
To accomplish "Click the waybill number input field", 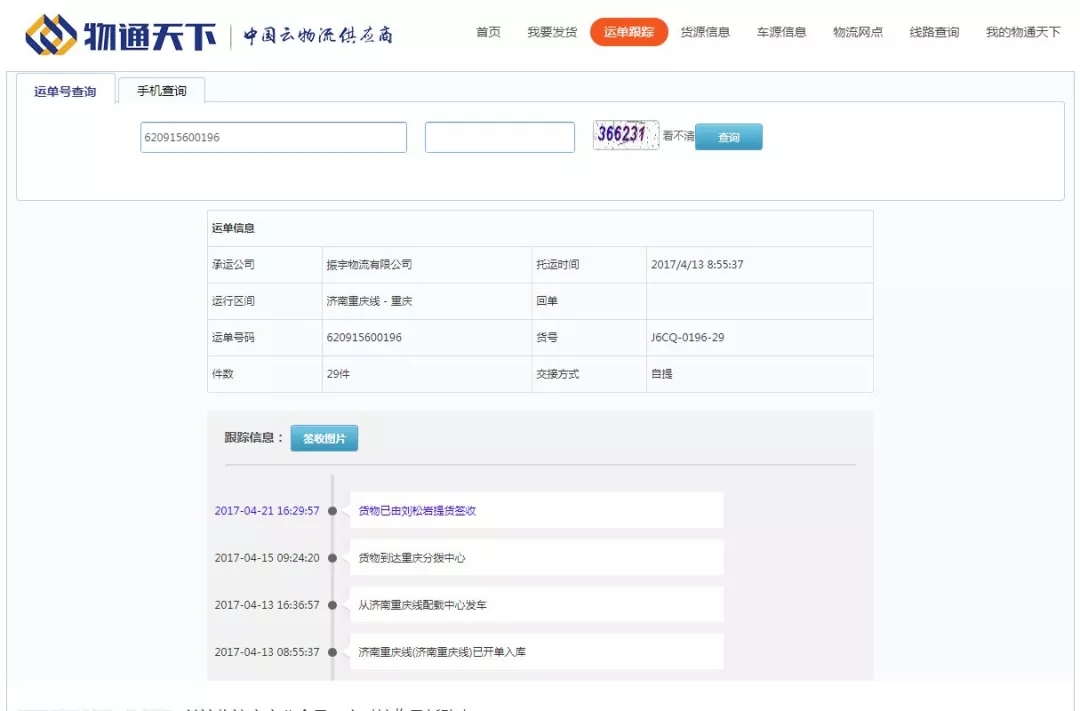I will (x=273, y=137).
